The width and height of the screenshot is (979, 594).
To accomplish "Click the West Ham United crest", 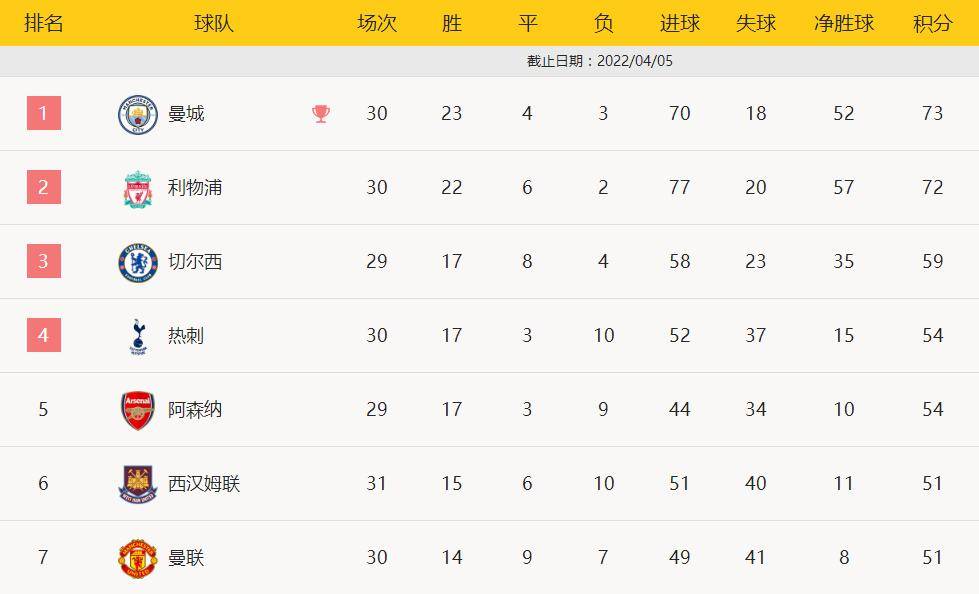I will [x=138, y=484].
